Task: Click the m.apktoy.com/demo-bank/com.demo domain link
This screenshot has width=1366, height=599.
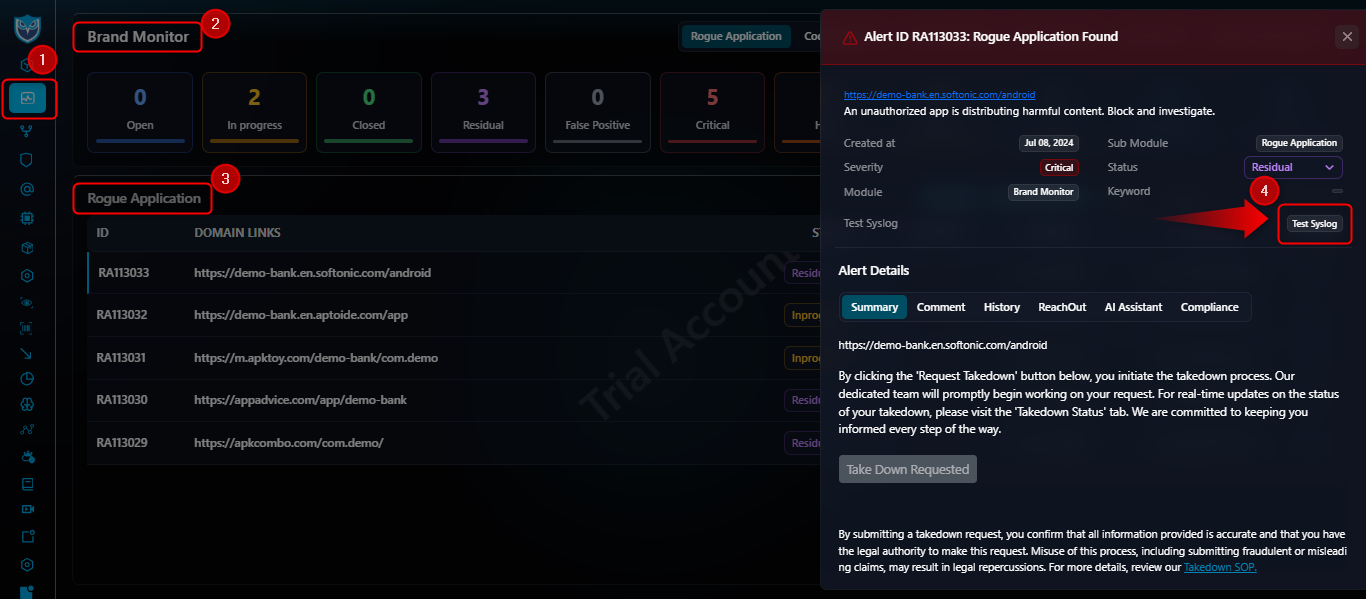Action: coord(316,358)
